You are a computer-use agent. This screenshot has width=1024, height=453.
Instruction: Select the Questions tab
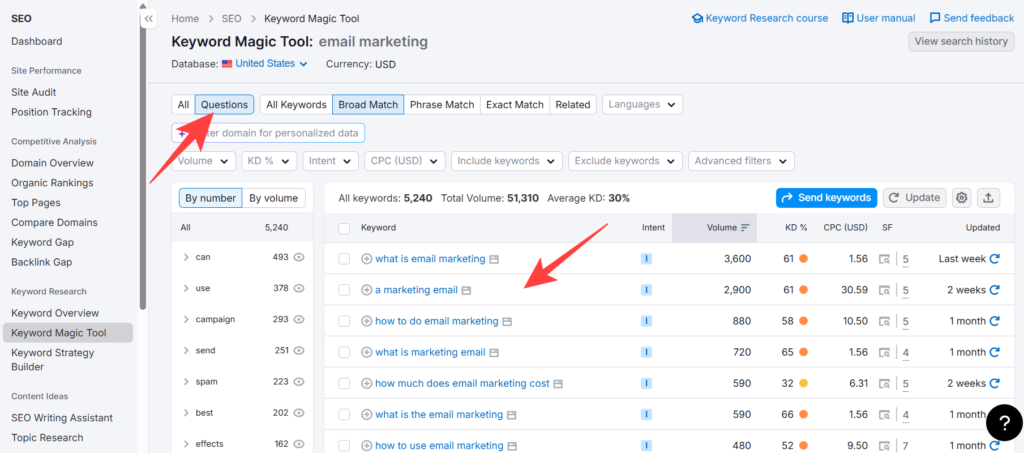pyautogui.click(x=225, y=104)
